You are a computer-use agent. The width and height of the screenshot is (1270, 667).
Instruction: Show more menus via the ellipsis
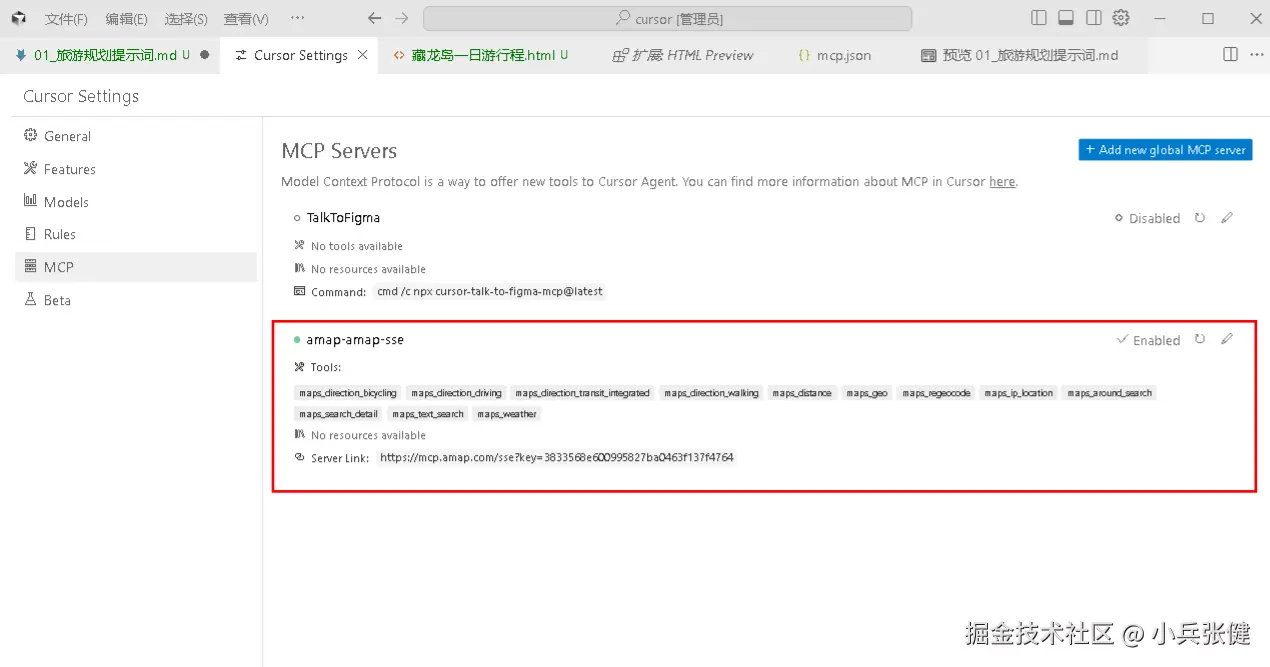[x=297, y=18]
